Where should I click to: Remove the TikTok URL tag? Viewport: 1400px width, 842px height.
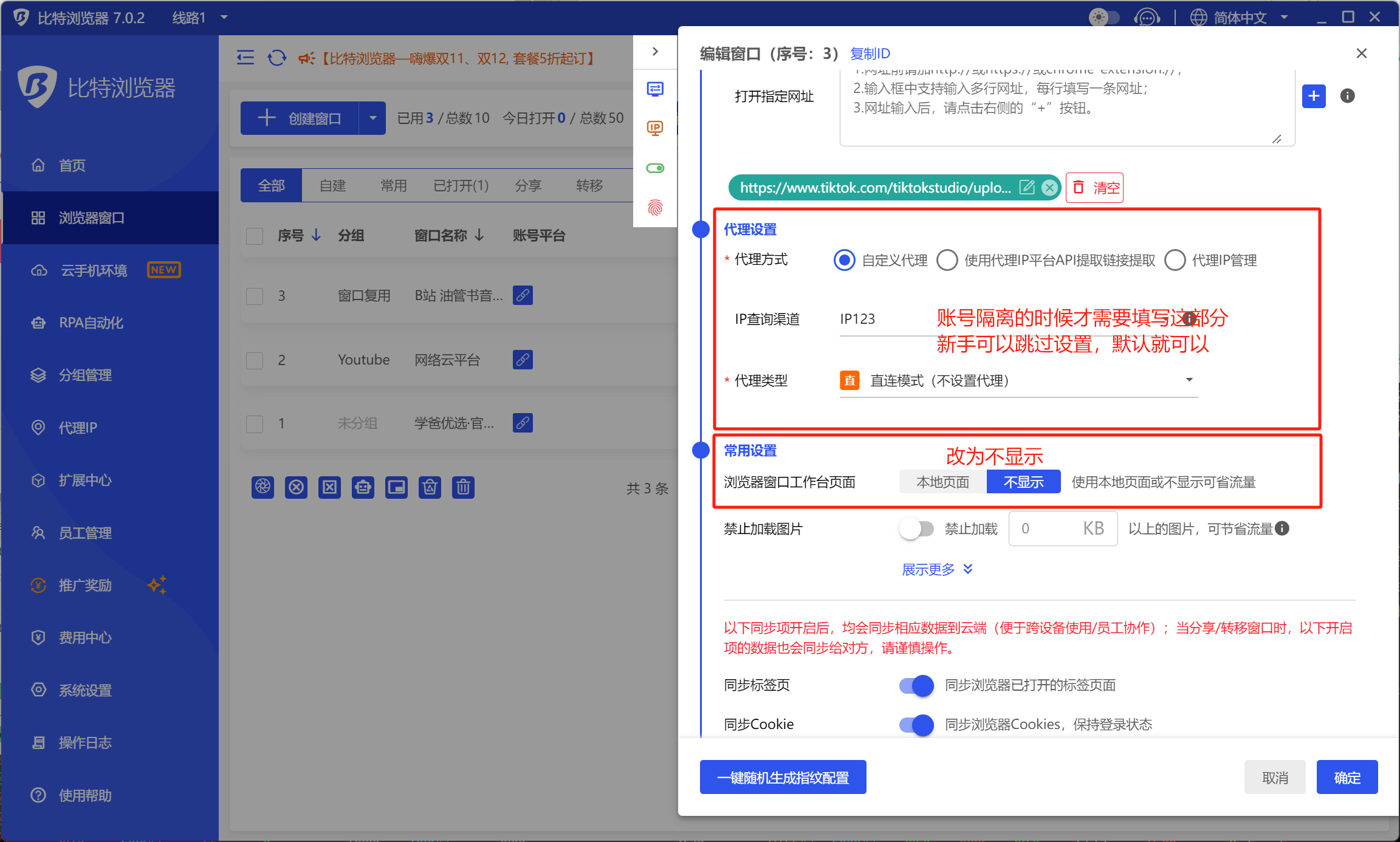pyautogui.click(x=1049, y=187)
